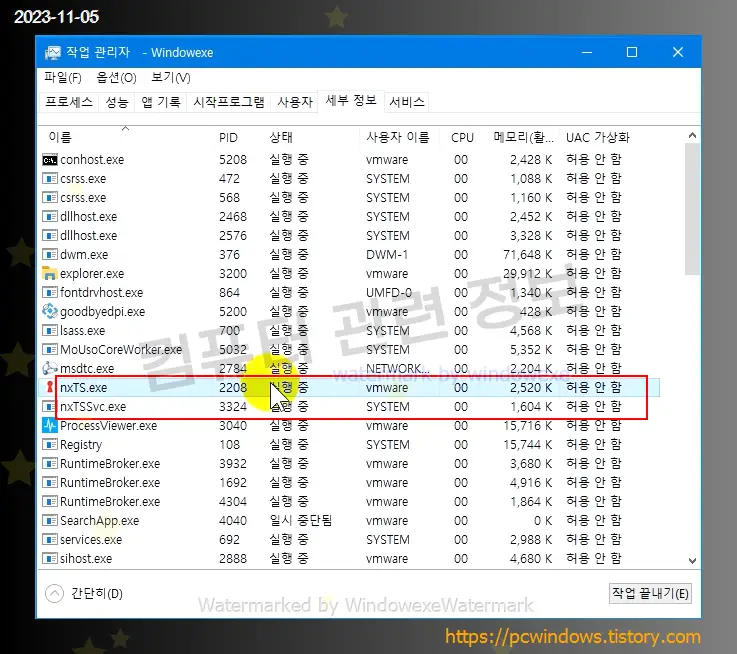Select the nxTSSvc.exe process name
The image size is (737, 654).
click(x=93, y=407)
